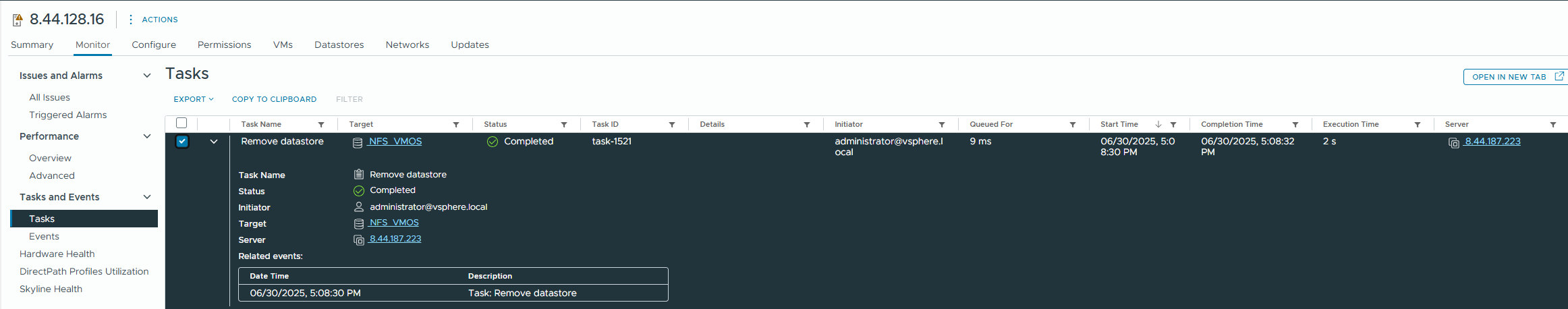Click the task clipboard icon in details
The width and height of the screenshot is (1568, 309).
click(359, 174)
